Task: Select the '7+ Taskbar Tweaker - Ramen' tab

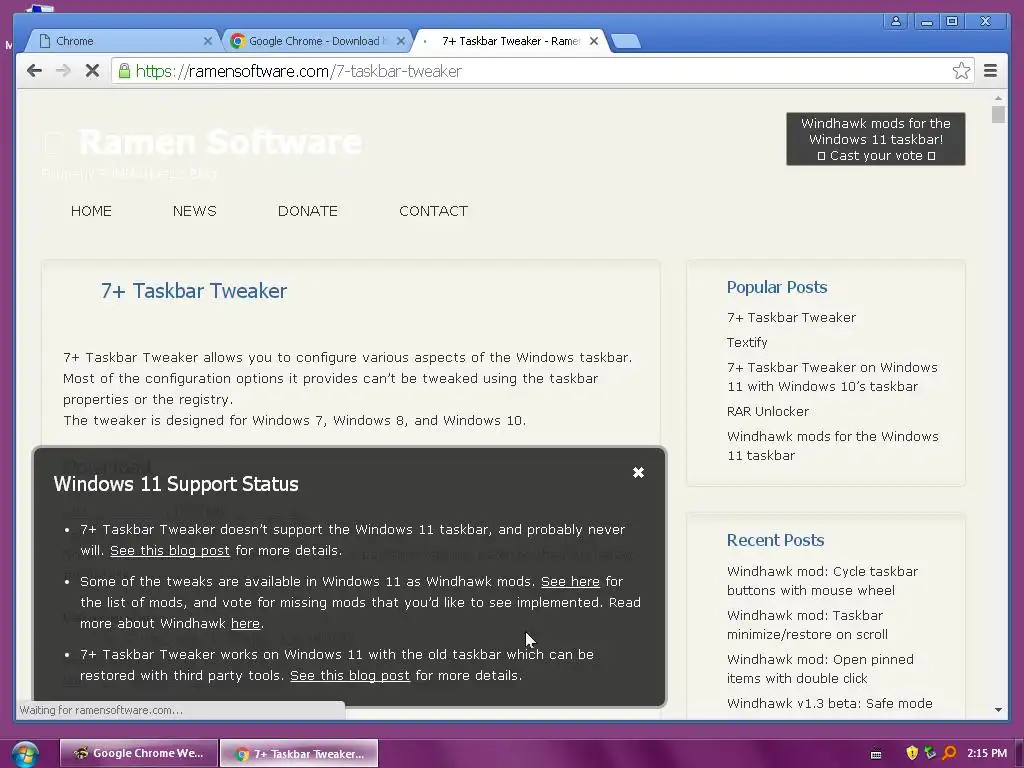Action: (511, 41)
